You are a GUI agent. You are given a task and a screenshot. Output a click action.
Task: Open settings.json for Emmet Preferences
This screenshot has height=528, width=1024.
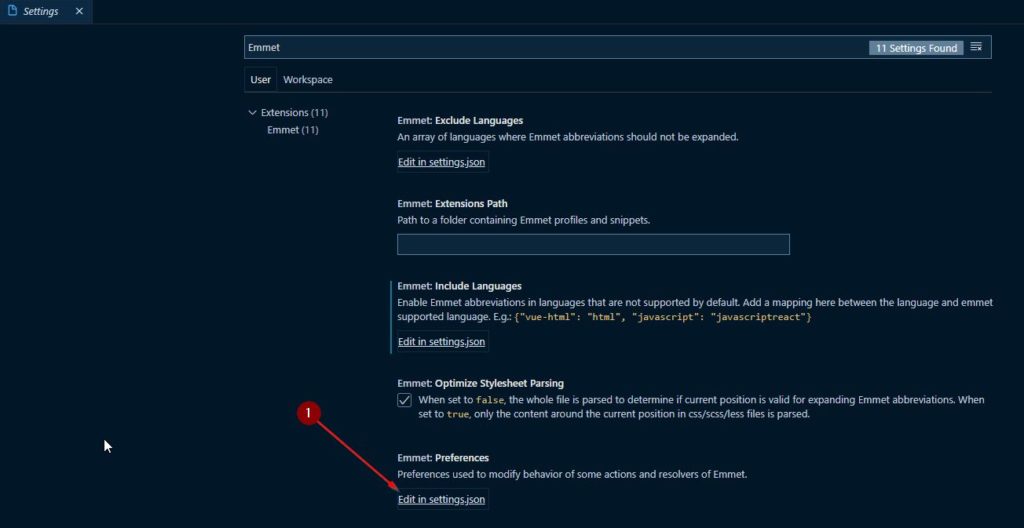pyautogui.click(x=441, y=500)
